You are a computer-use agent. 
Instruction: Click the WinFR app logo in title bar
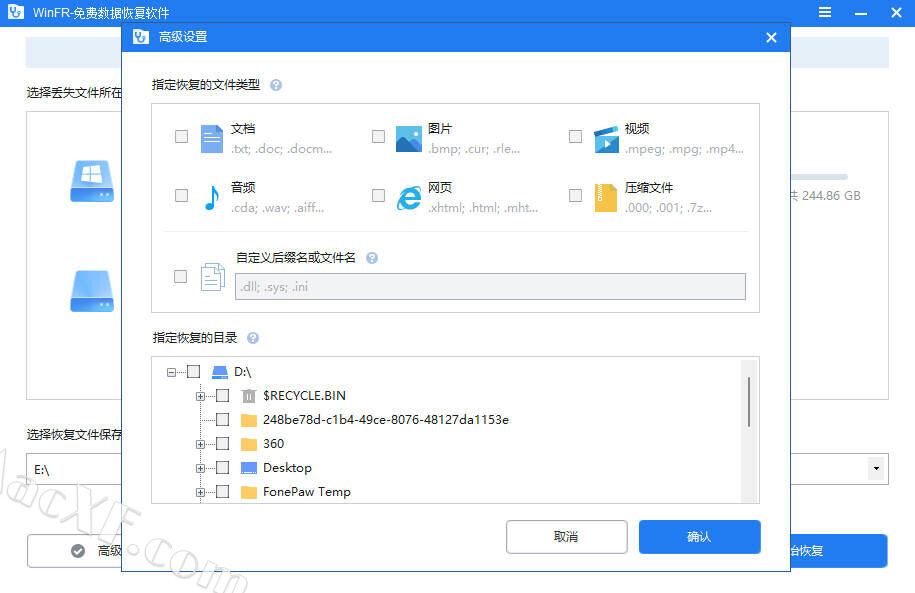click(x=16, y=12)
